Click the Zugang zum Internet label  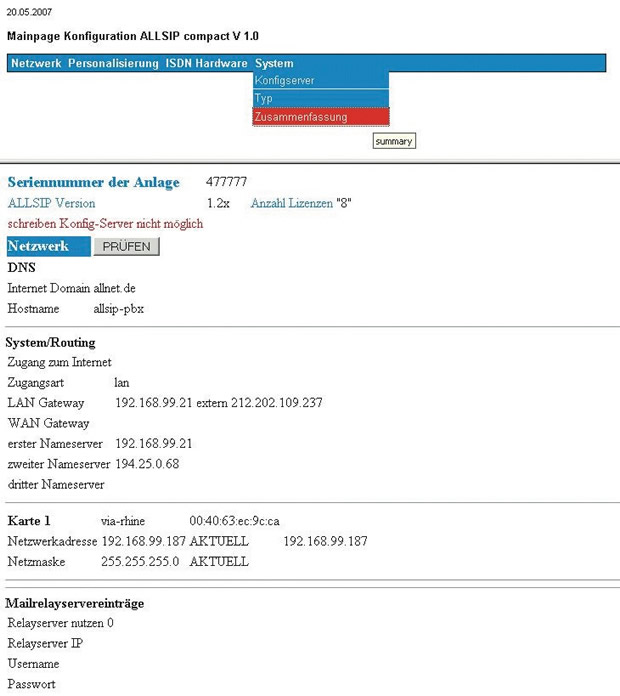[x=59, y=362]
